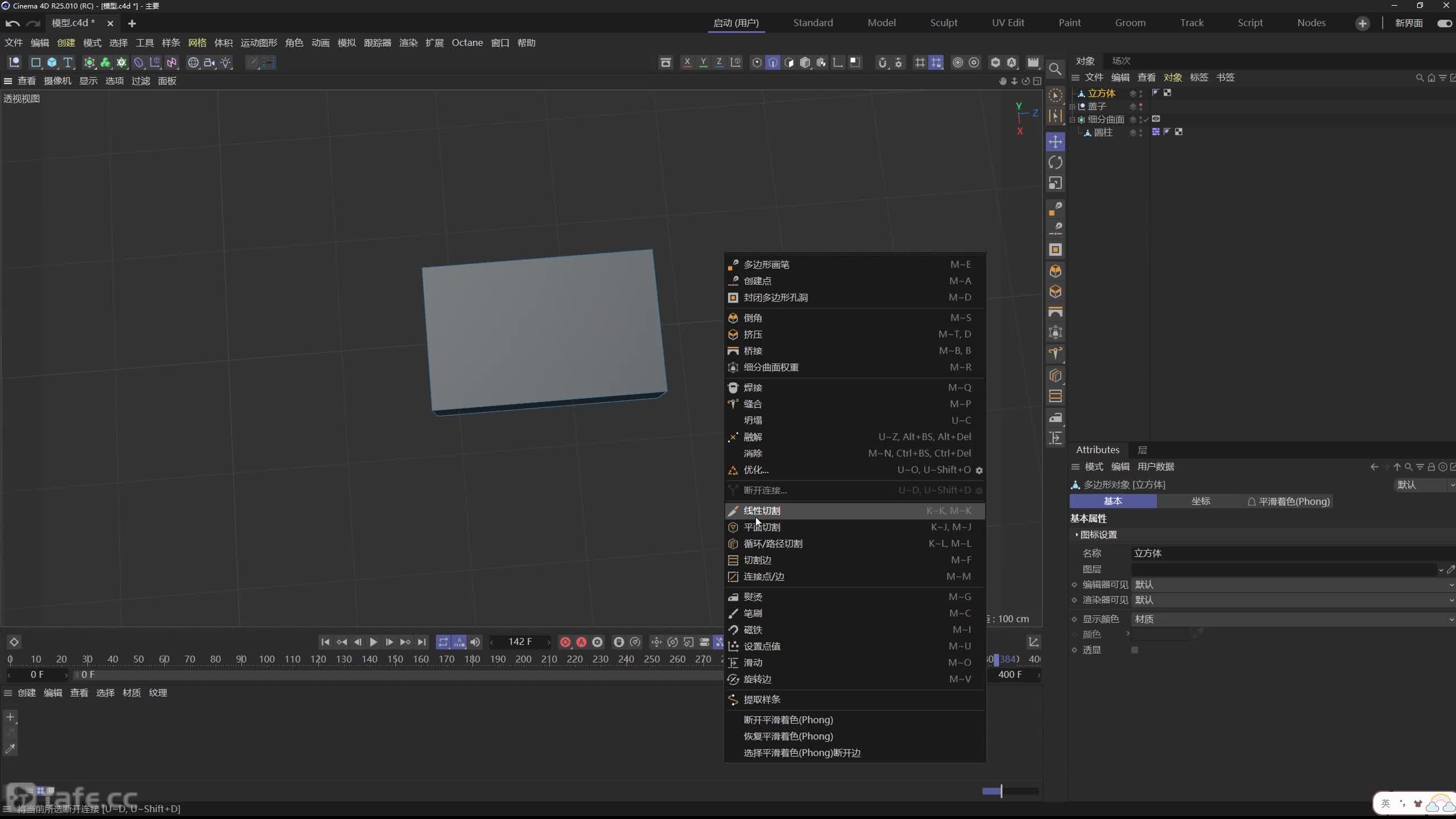
Task: Toggle autokeying button in timeline
Action: pyautogui.click(x=581, y=642)
